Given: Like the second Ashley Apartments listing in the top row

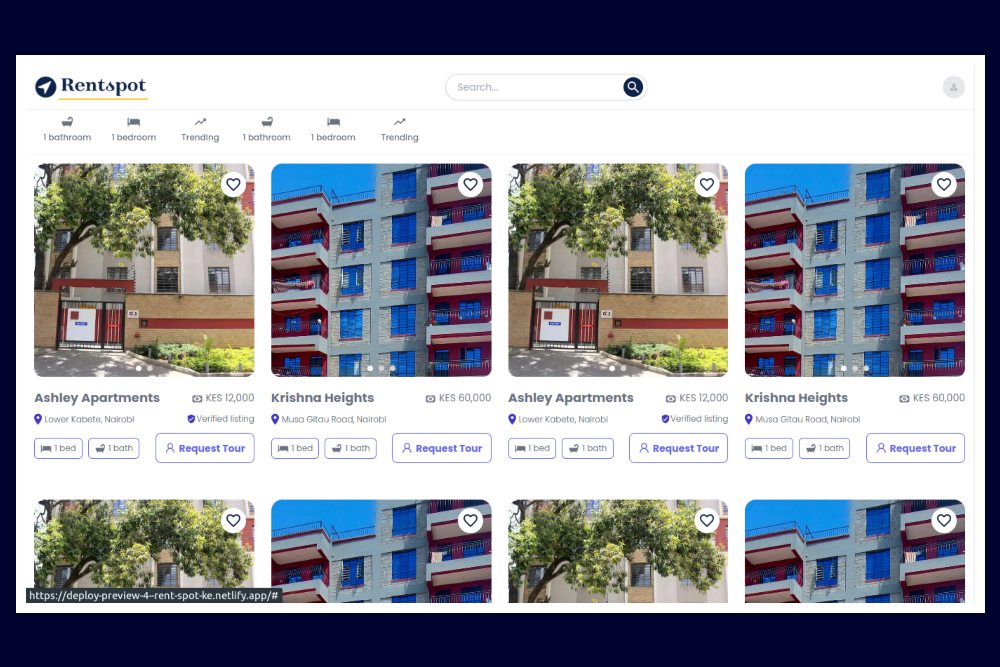Looking at the screenshot, I should pos(707,184).
